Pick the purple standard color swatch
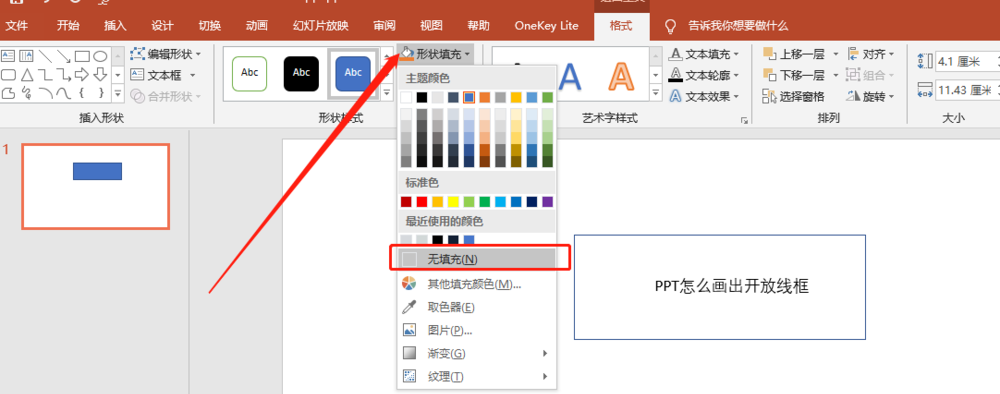 point(547,201)
